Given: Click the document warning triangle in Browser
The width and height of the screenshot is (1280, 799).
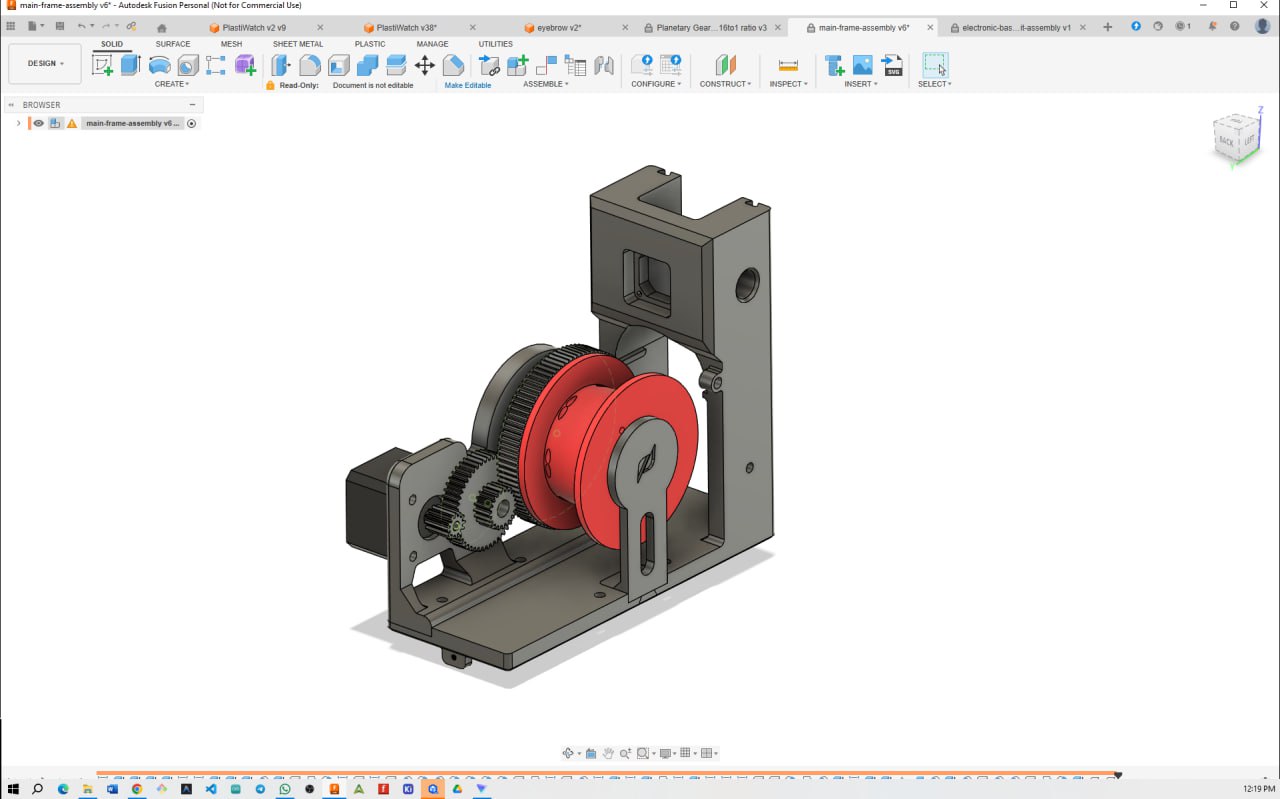Looking at the screenshot, I should coord(70,123).
